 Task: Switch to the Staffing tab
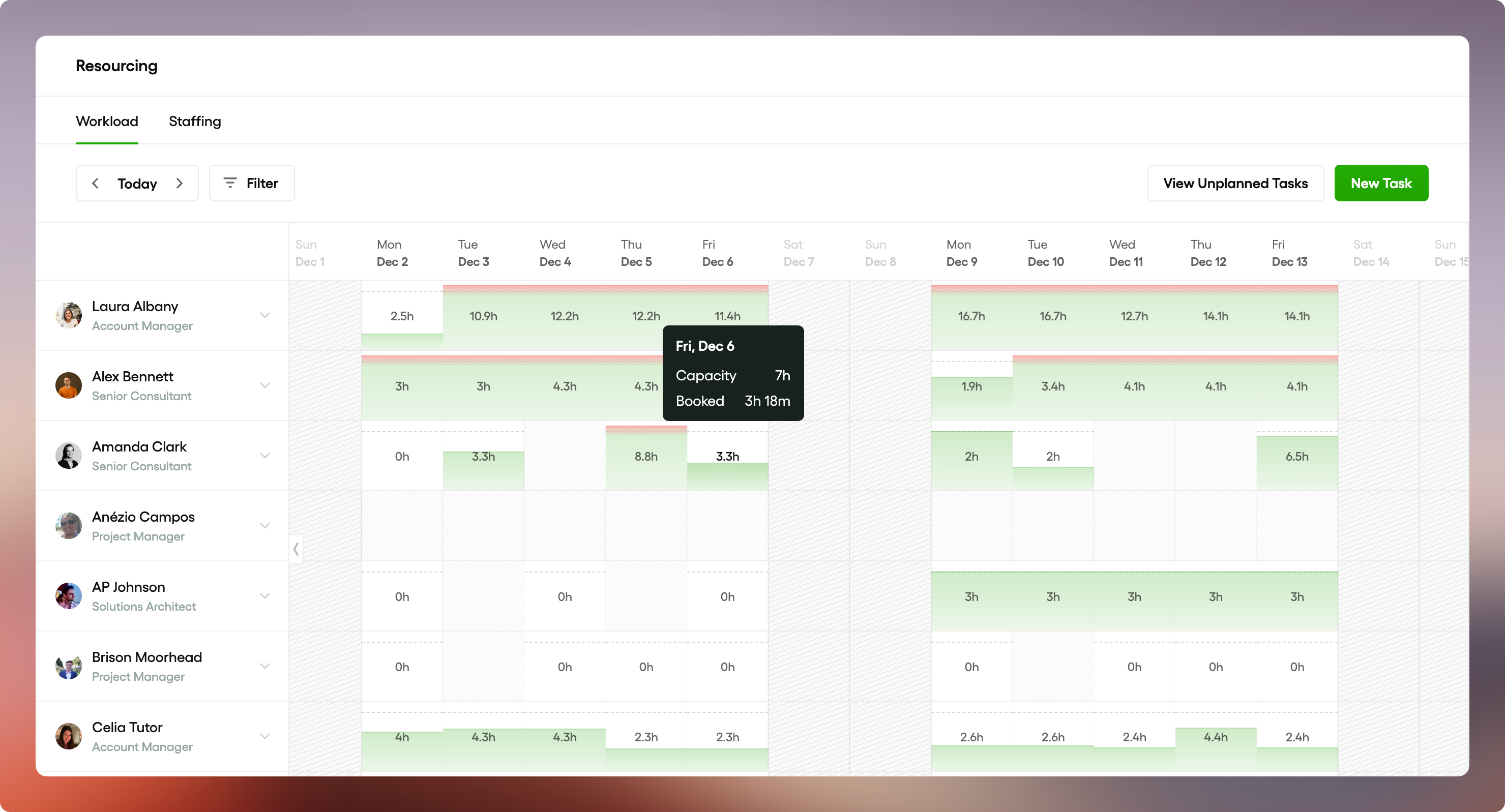click(x=195, y=122)
